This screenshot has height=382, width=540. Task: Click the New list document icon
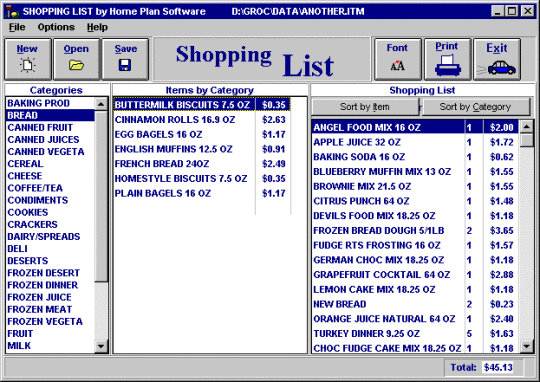(28, 65)
